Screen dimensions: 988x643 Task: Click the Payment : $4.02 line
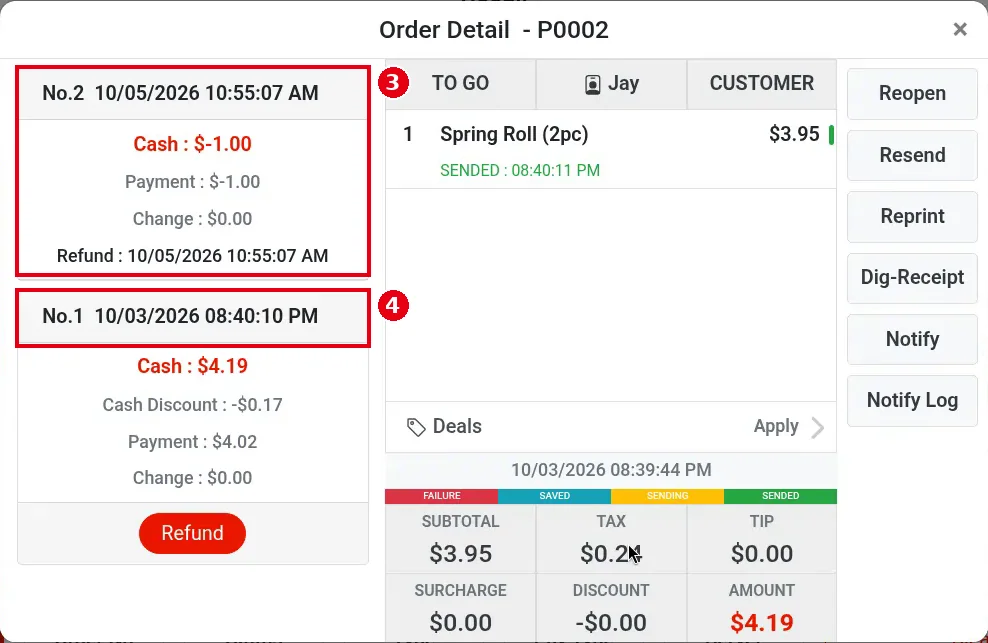point(192,442)
